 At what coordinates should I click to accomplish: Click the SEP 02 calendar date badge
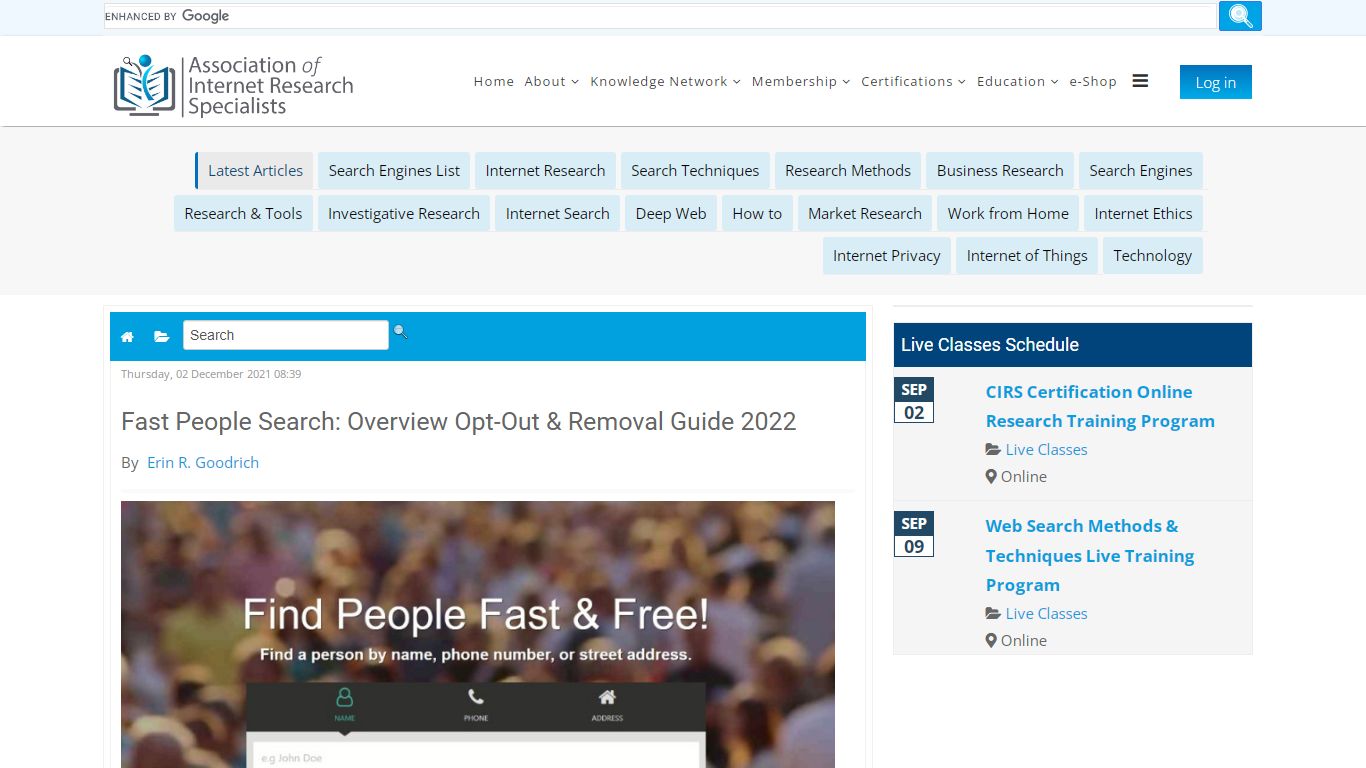coord(914,401)
